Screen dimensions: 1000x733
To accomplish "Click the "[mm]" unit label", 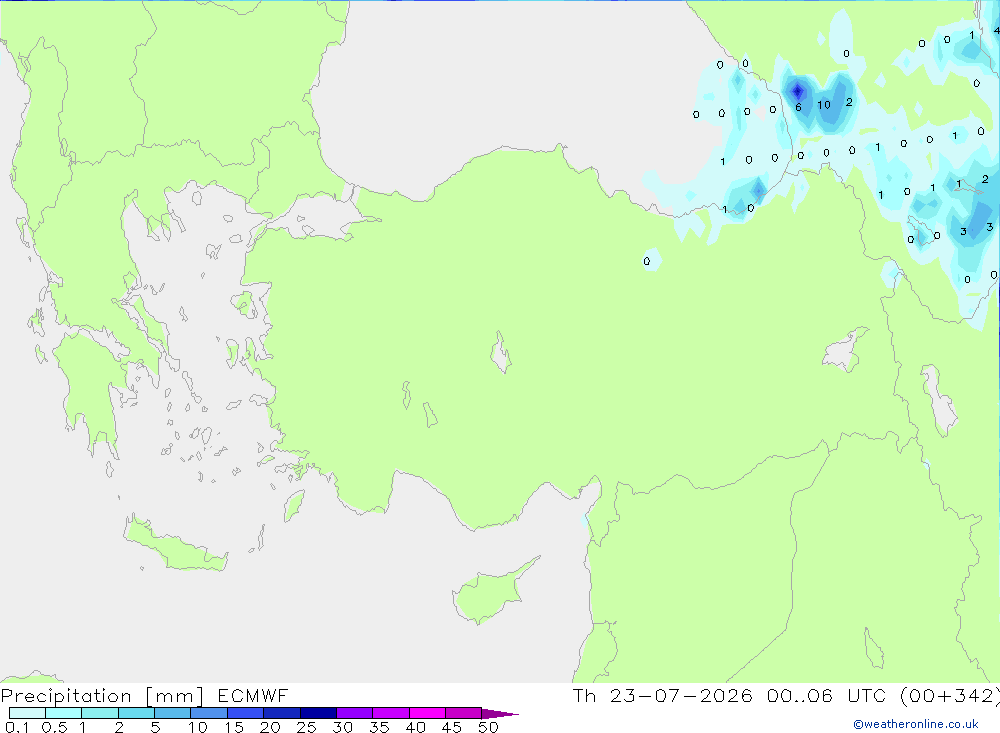I will [x=175, y=695].
